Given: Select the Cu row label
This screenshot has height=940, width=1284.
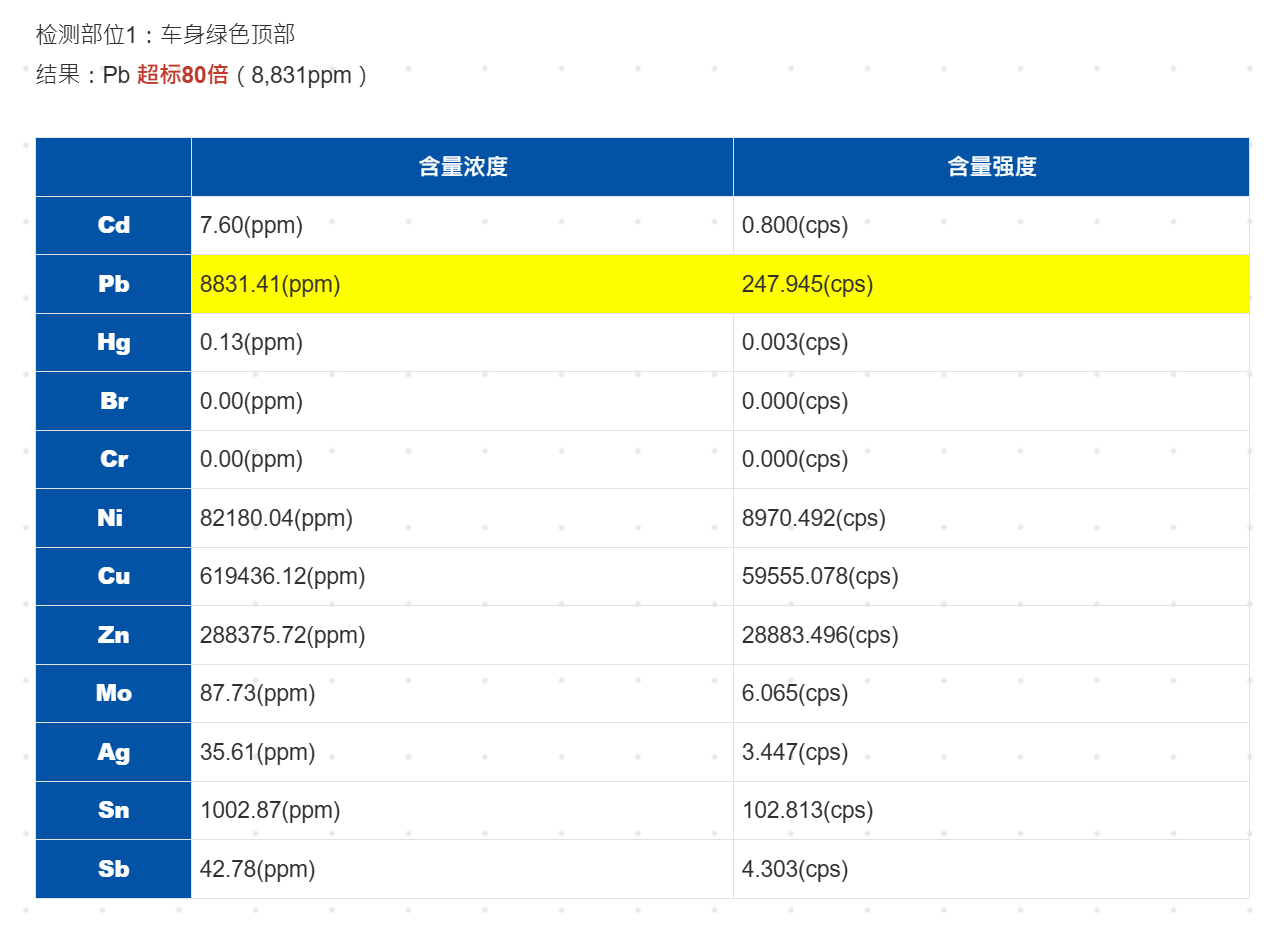Looking at the screenshot, I should [x=114, y=576].
